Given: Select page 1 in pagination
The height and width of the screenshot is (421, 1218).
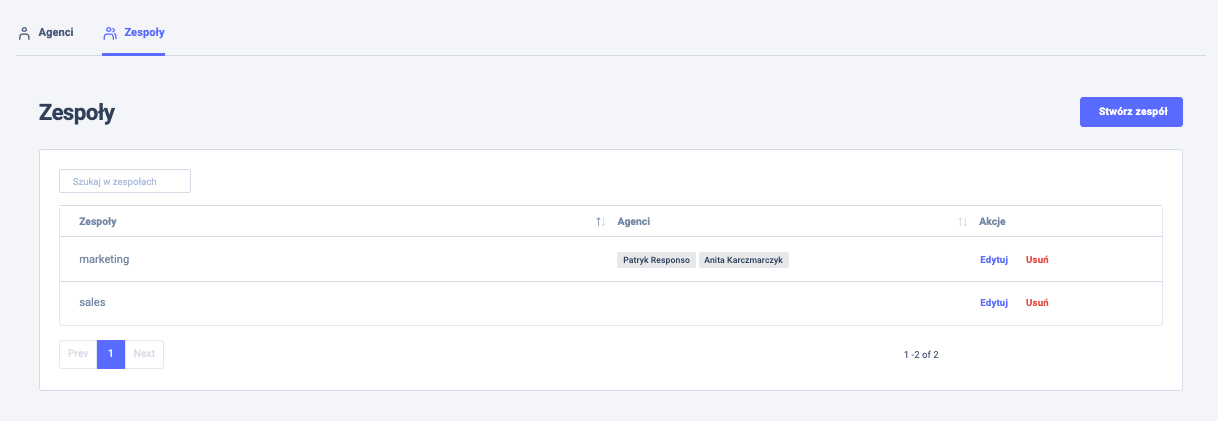Looking at the screenshot, I should click(x=111, y=354).
